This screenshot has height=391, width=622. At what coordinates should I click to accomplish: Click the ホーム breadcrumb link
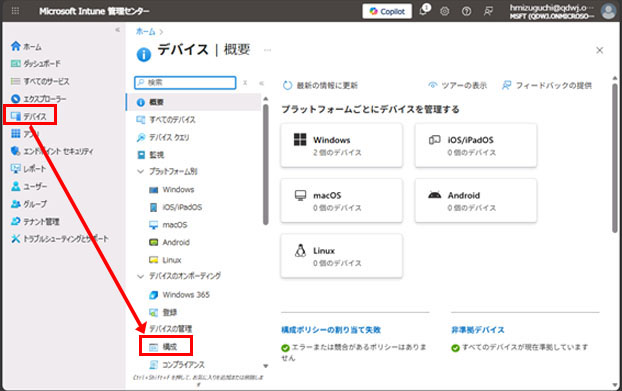(146, 31)
